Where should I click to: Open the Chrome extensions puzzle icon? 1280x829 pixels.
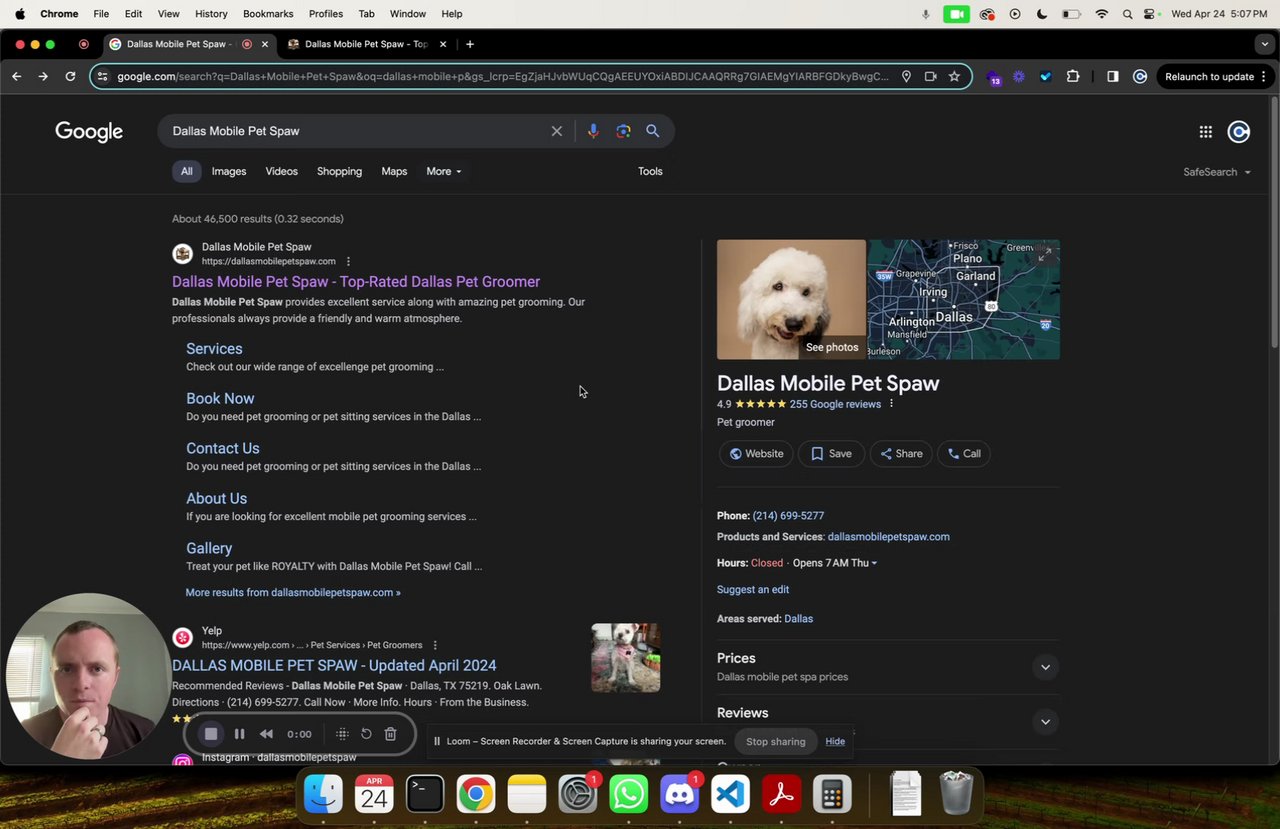point(1073,76)
